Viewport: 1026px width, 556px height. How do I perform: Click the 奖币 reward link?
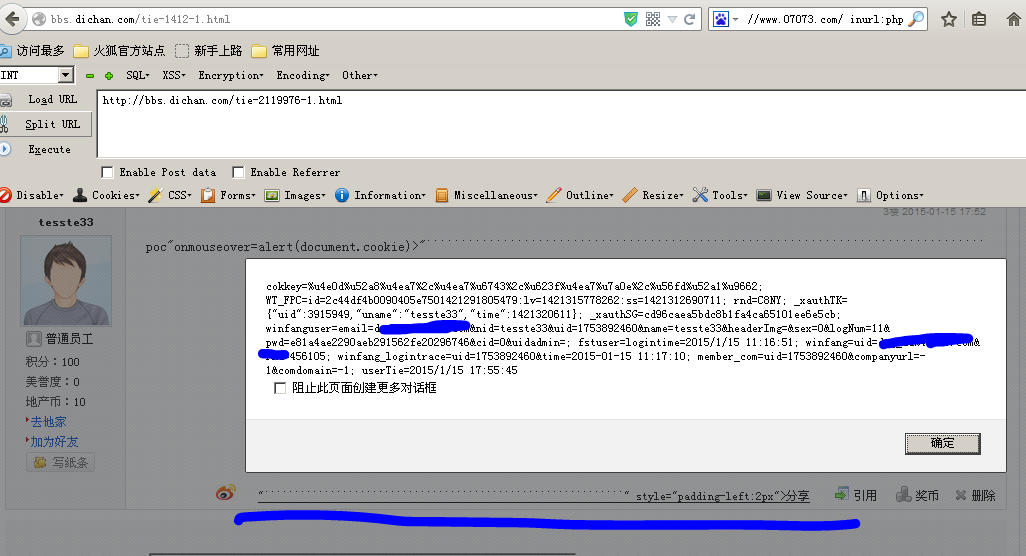(x=917, y=495)
